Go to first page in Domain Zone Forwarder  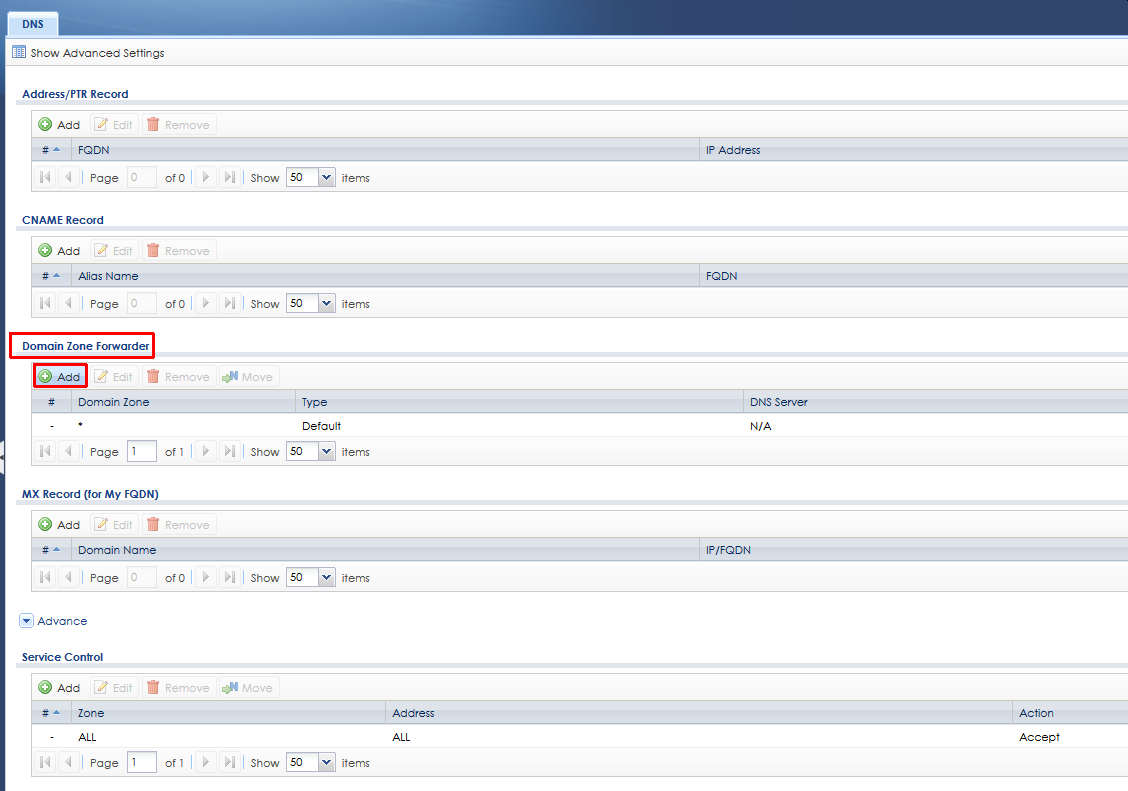point(45,452)
